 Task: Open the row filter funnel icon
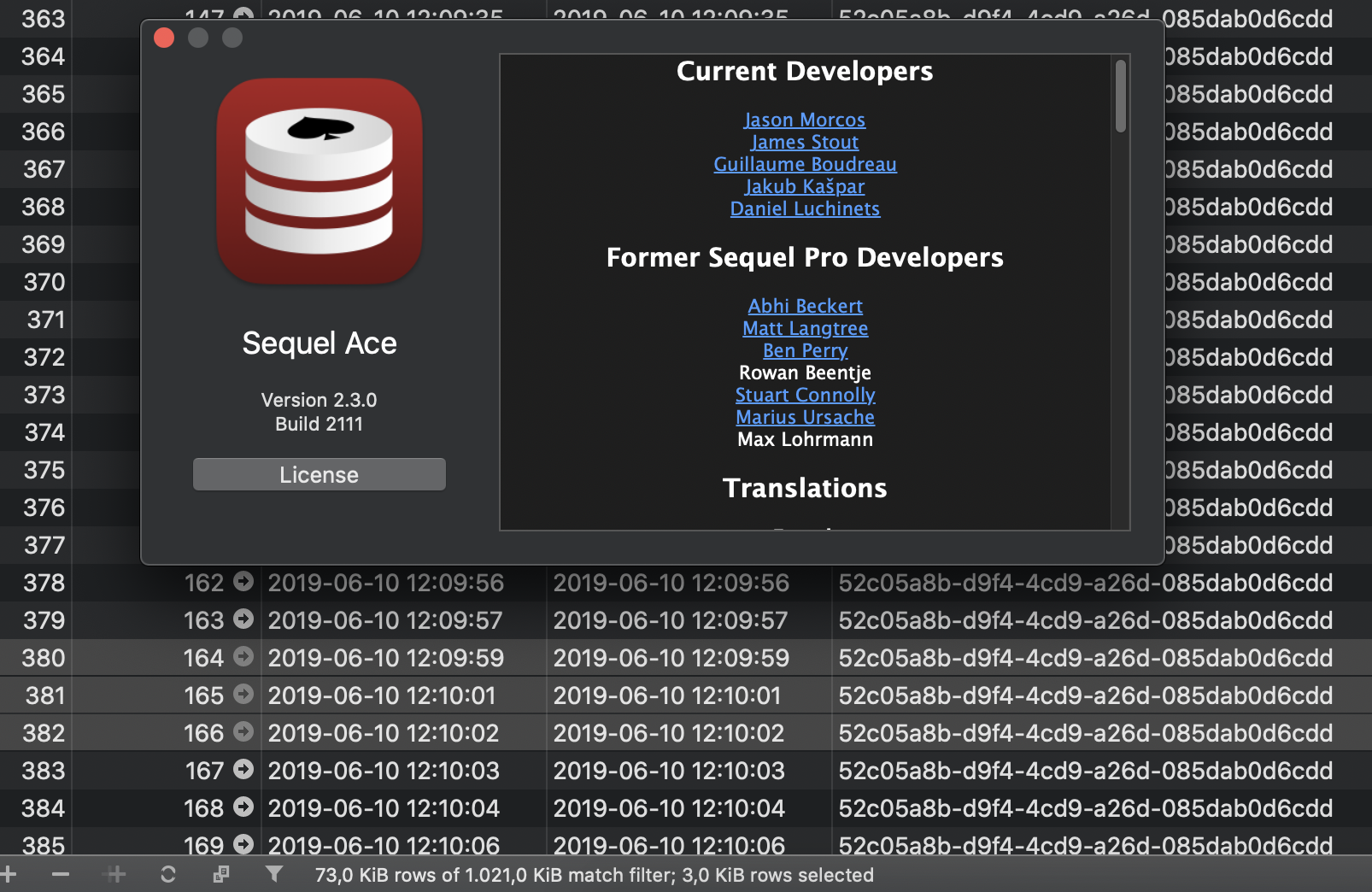273,874
